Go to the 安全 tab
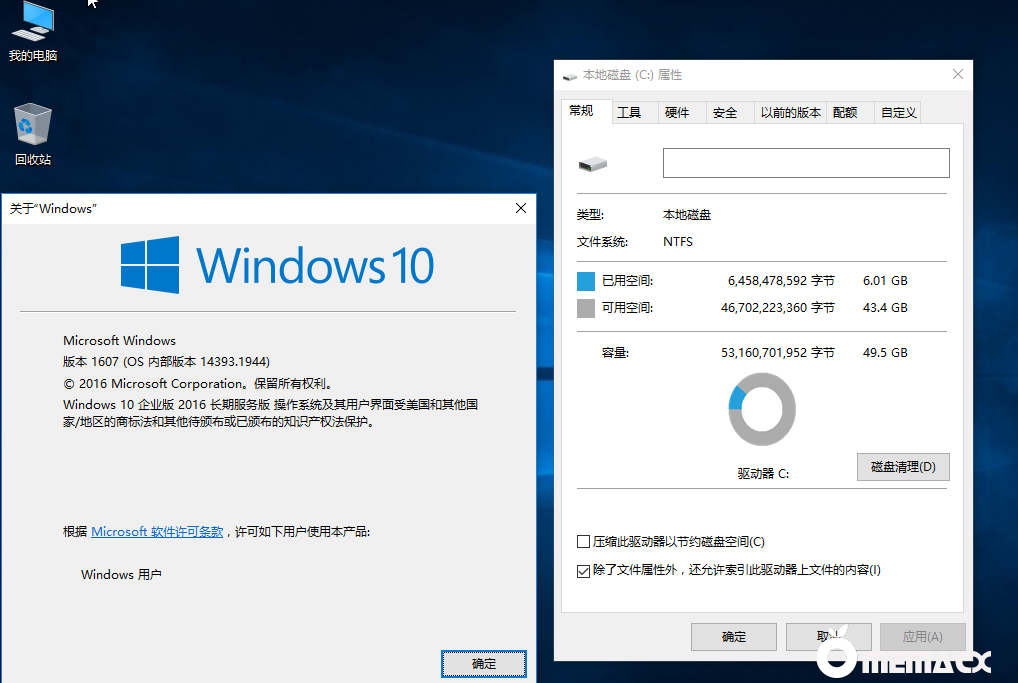1018x683 pixels. [725, 113]
